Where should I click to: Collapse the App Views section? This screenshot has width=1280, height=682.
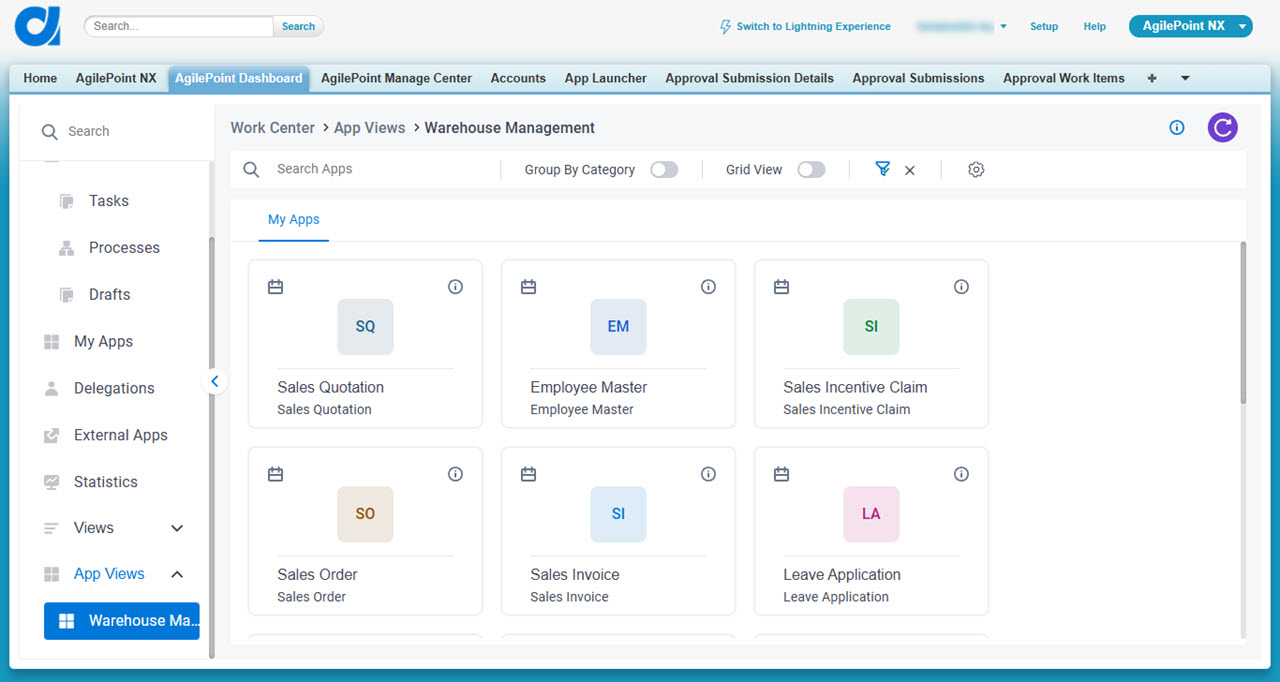tap(177, 574)
